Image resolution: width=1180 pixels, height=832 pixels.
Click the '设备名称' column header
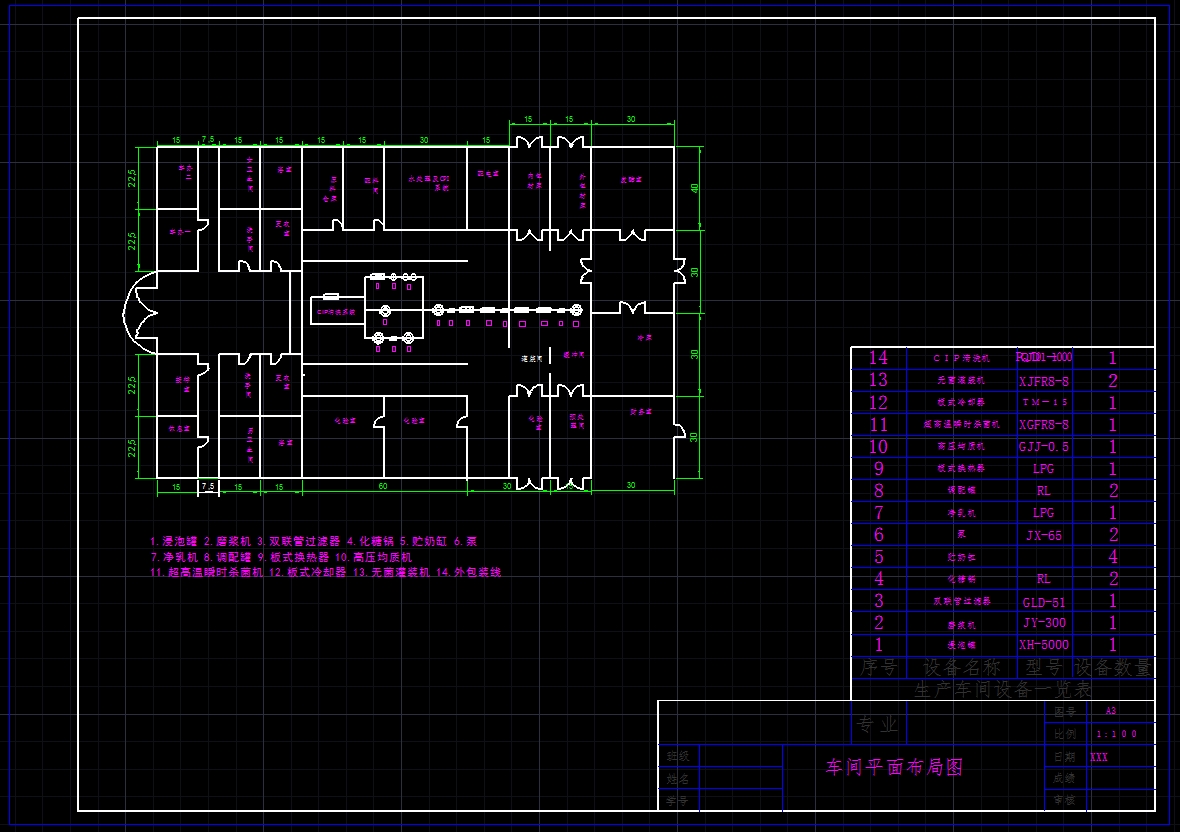(962, 667)
